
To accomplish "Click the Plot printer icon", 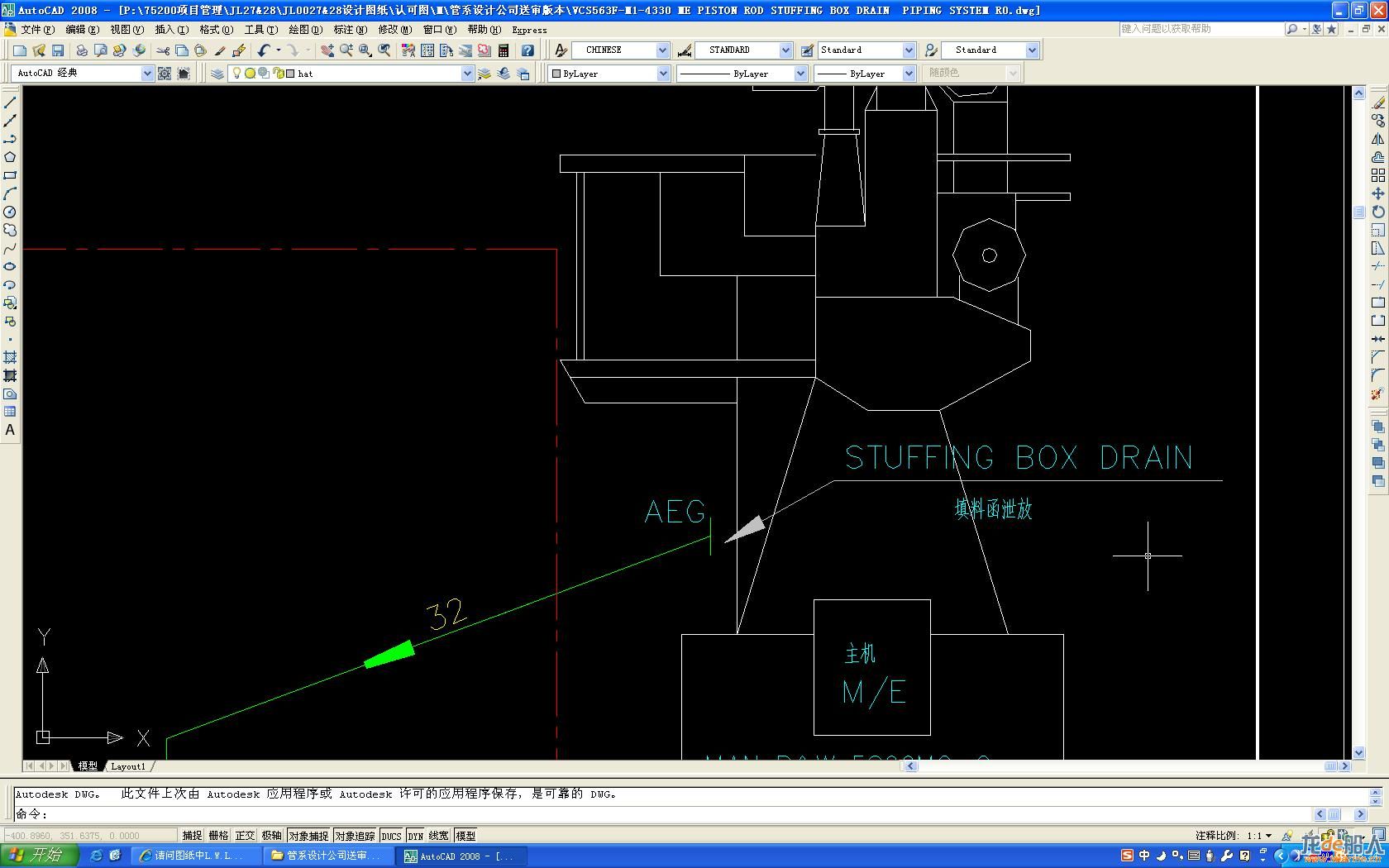I will (x=82, y=50).
